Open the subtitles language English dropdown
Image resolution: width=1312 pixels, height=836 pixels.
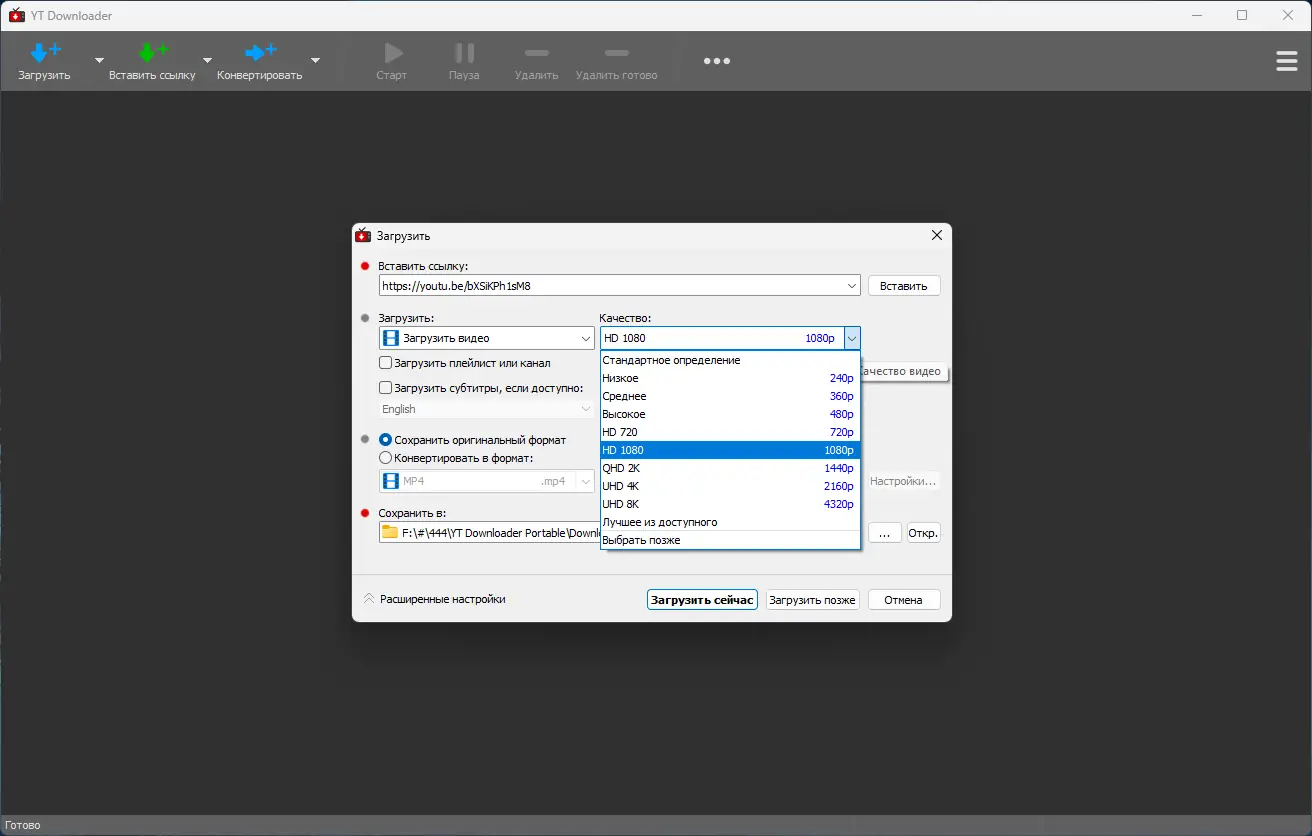(x=487, y=409)
